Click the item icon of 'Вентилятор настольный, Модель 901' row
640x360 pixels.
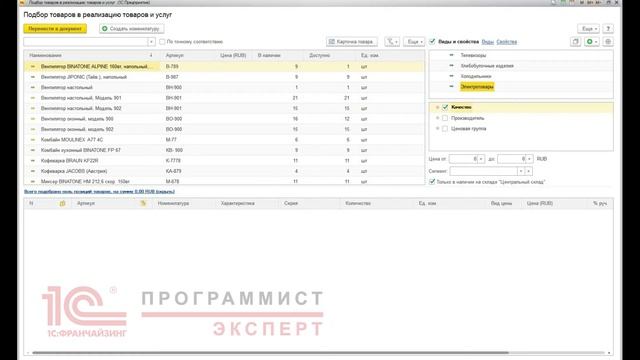33,98
